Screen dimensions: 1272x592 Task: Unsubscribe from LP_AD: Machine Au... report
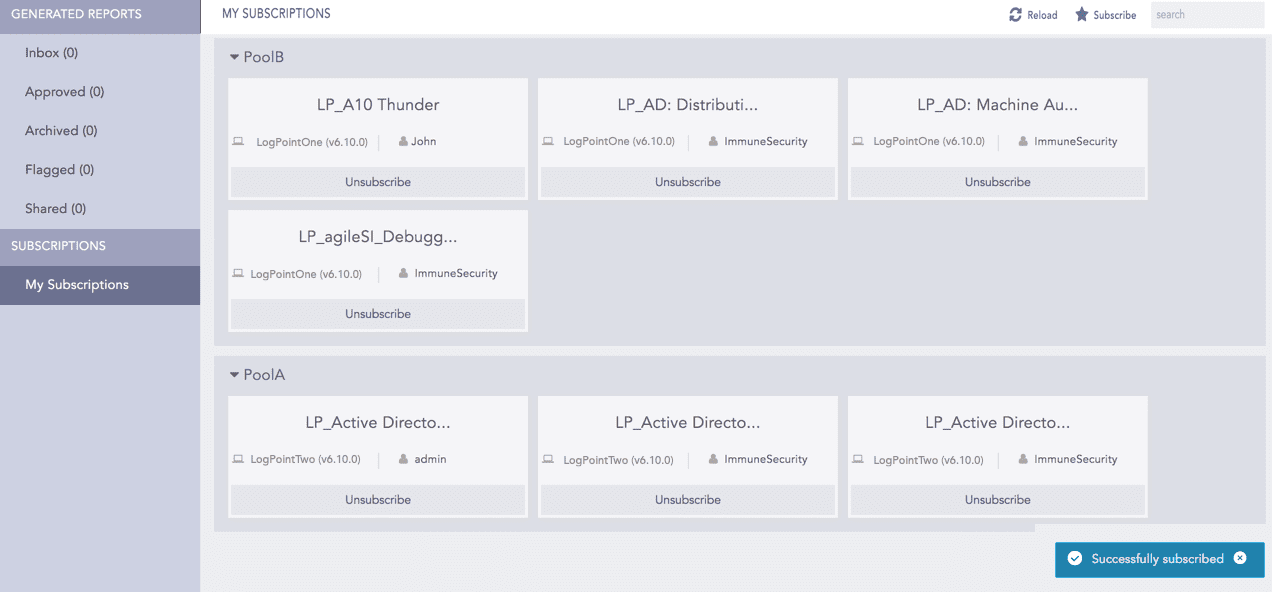(997, 182)
